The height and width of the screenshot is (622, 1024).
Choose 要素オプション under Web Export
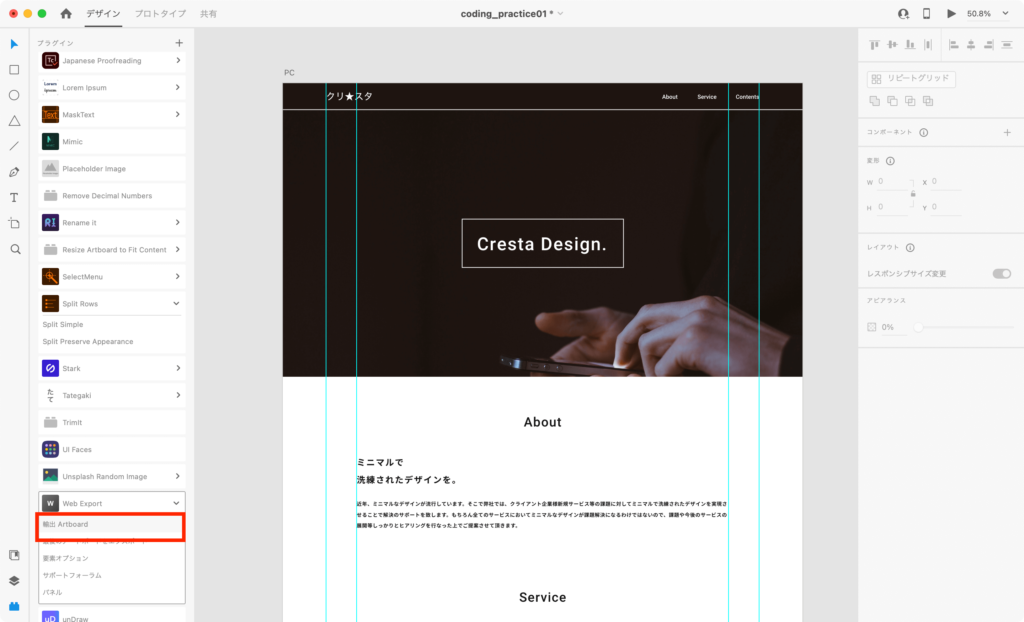coord(65,559)
